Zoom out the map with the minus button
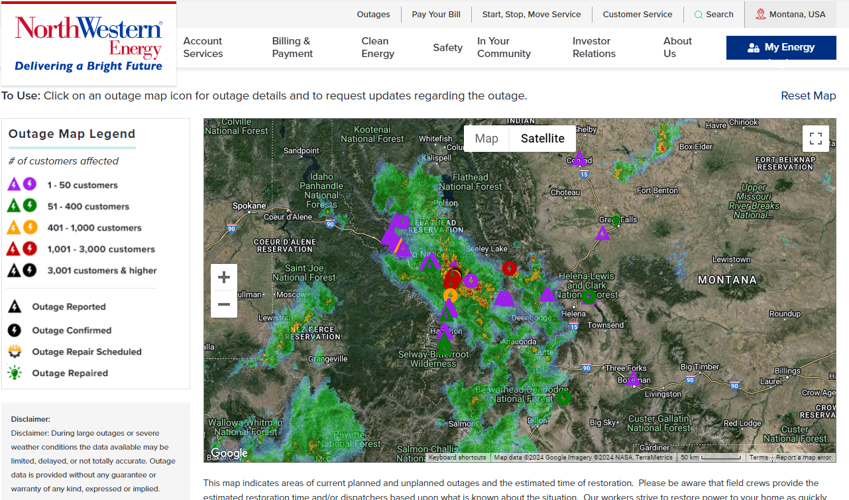The width and height of the screenshot is (849, 500). 224,304
